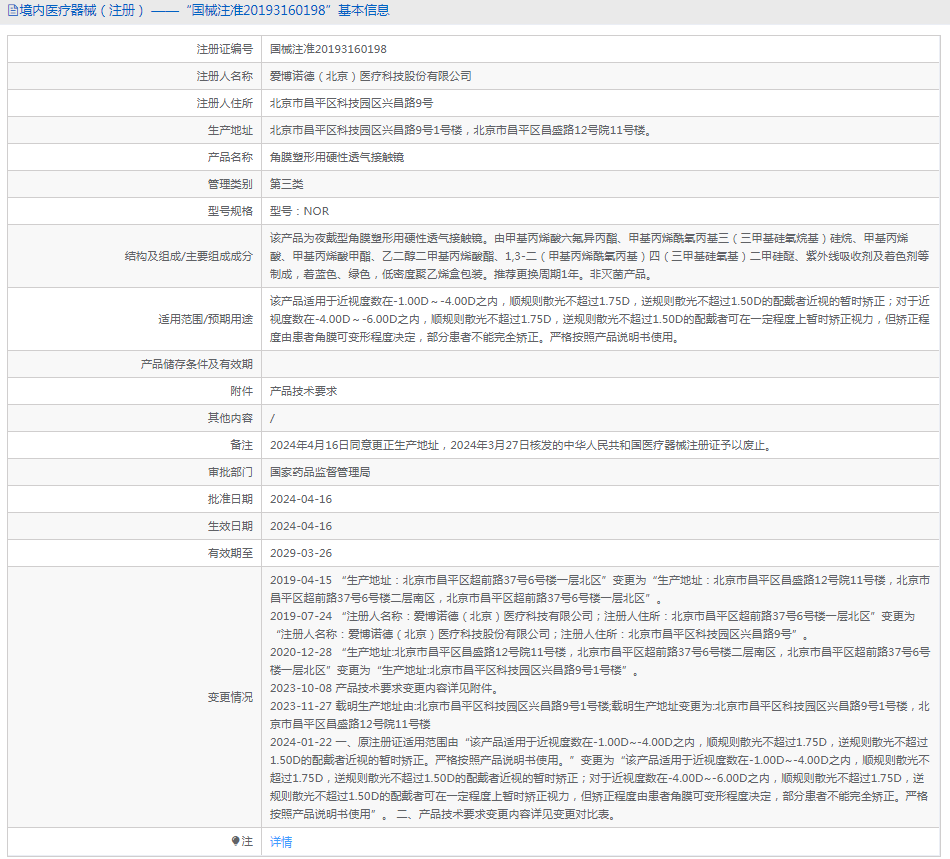Click the 备注 label

(242, 445)
